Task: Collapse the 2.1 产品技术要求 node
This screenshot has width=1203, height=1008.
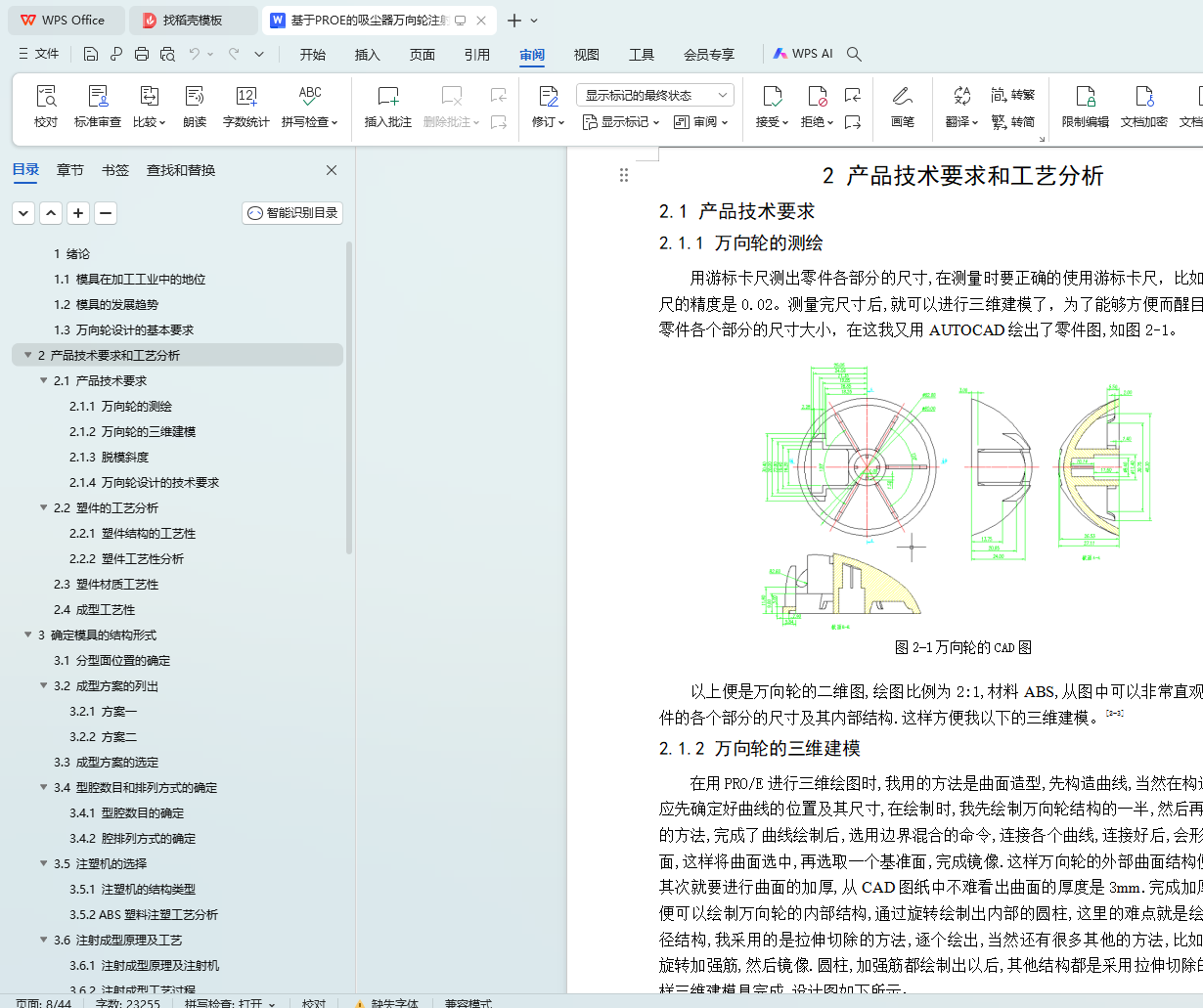Action: [x=44, y=380]
